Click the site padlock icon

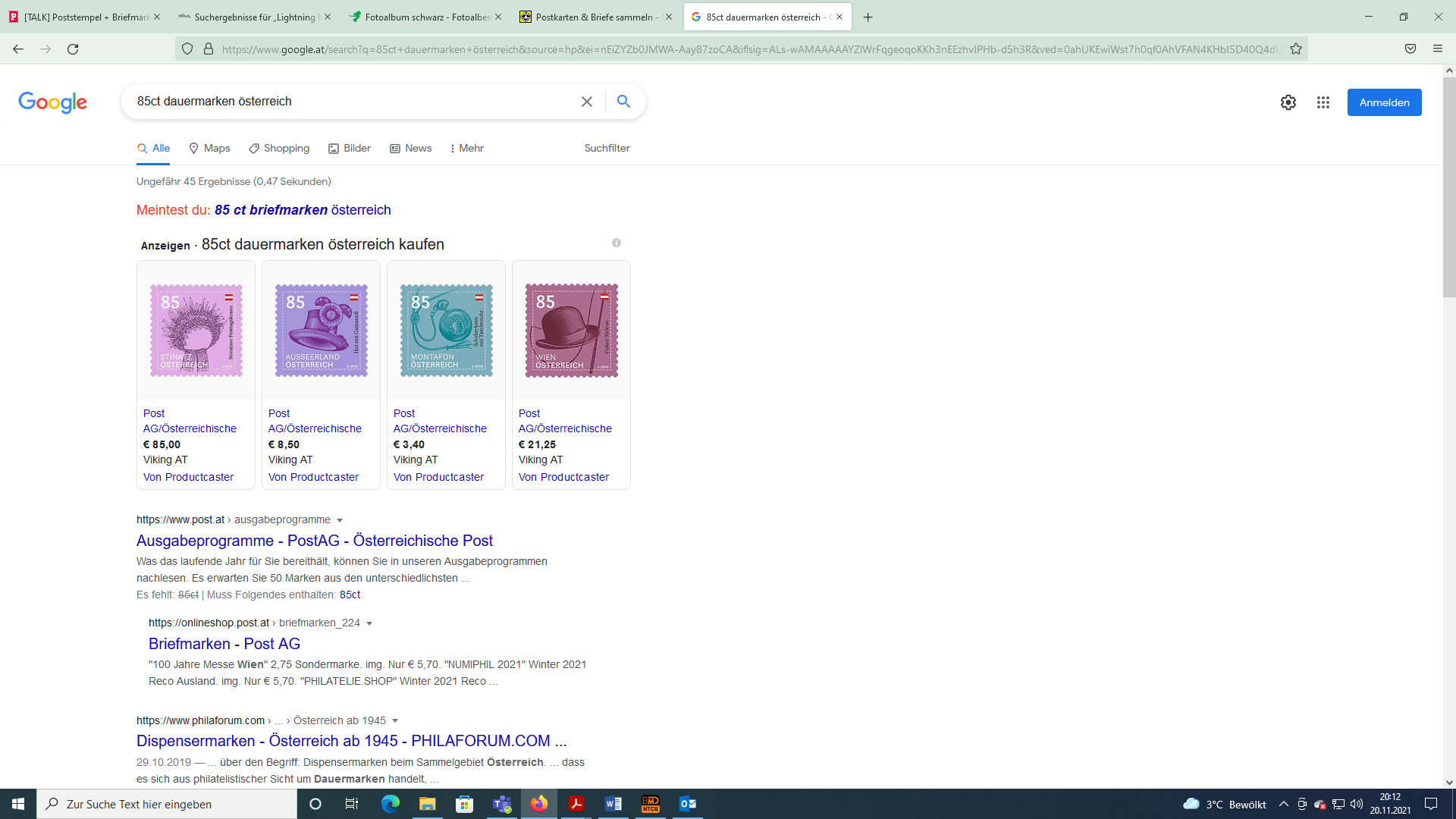[x=209, y=49]
